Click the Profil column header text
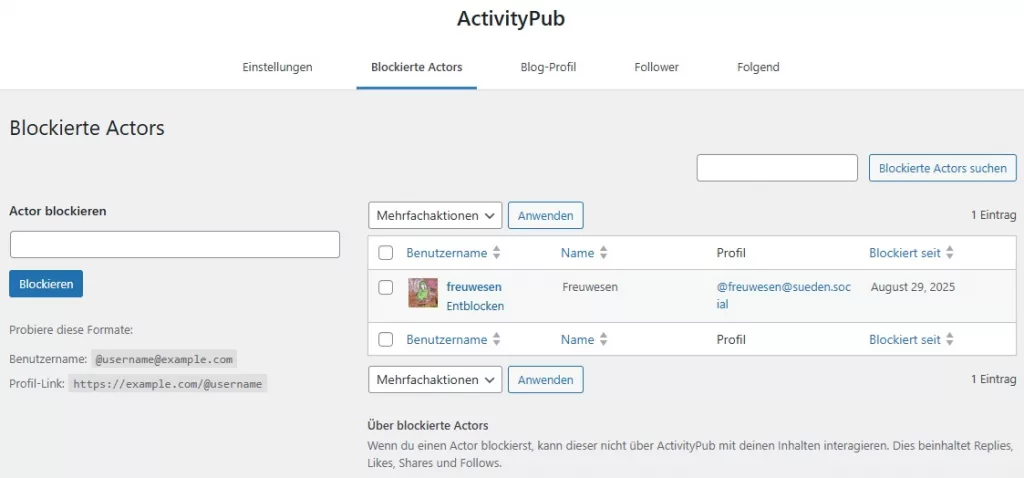 [x=731, y=253]
